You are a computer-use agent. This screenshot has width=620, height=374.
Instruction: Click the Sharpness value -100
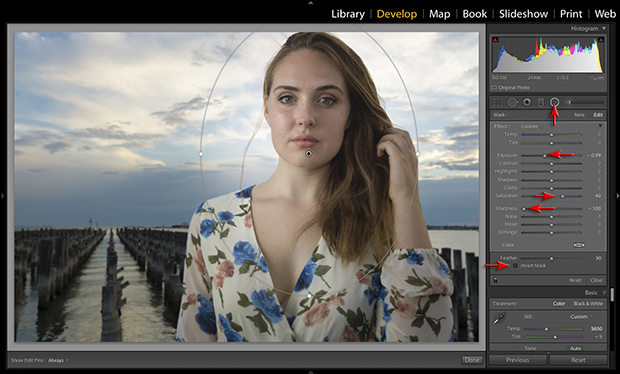click(594, 208)
